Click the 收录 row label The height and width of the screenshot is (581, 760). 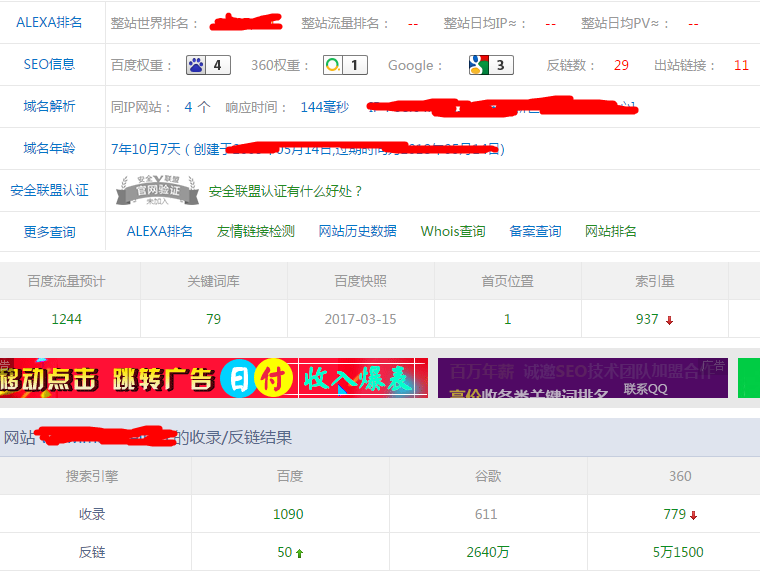pyautogui.click(x=92, y=514)
